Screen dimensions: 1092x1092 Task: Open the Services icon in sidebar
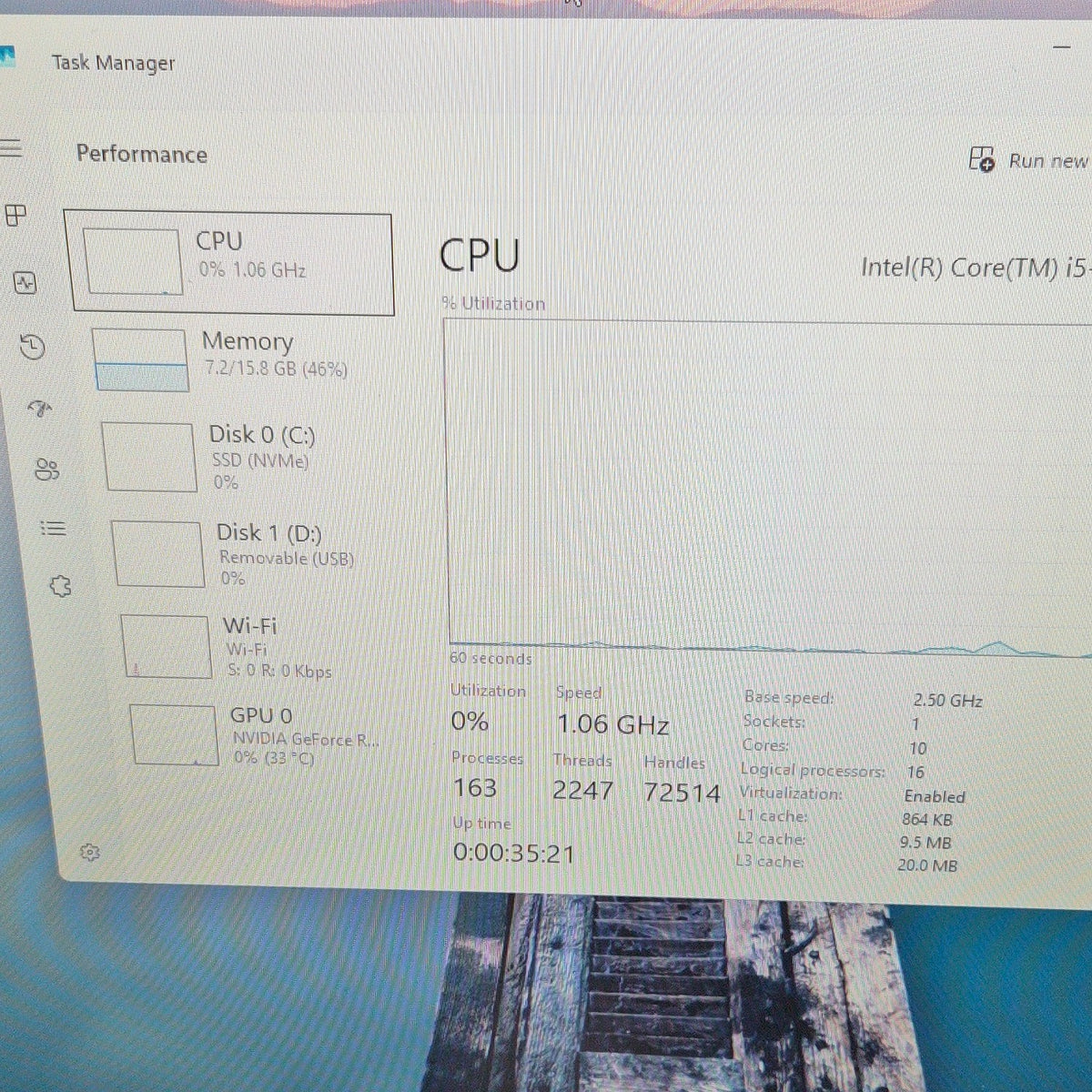61,586
